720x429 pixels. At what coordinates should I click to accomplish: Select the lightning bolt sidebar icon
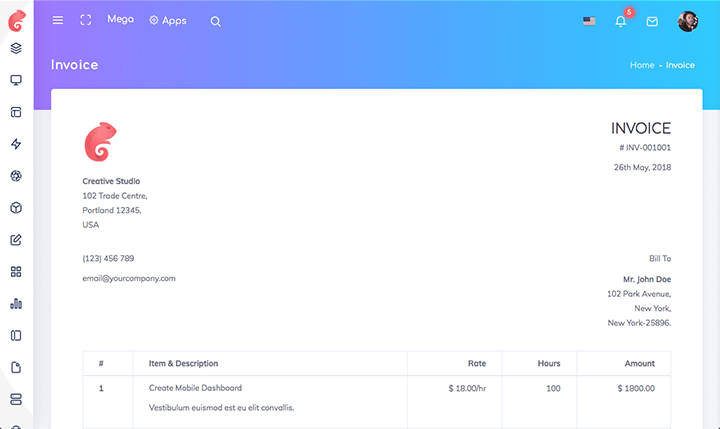(16, 144)
